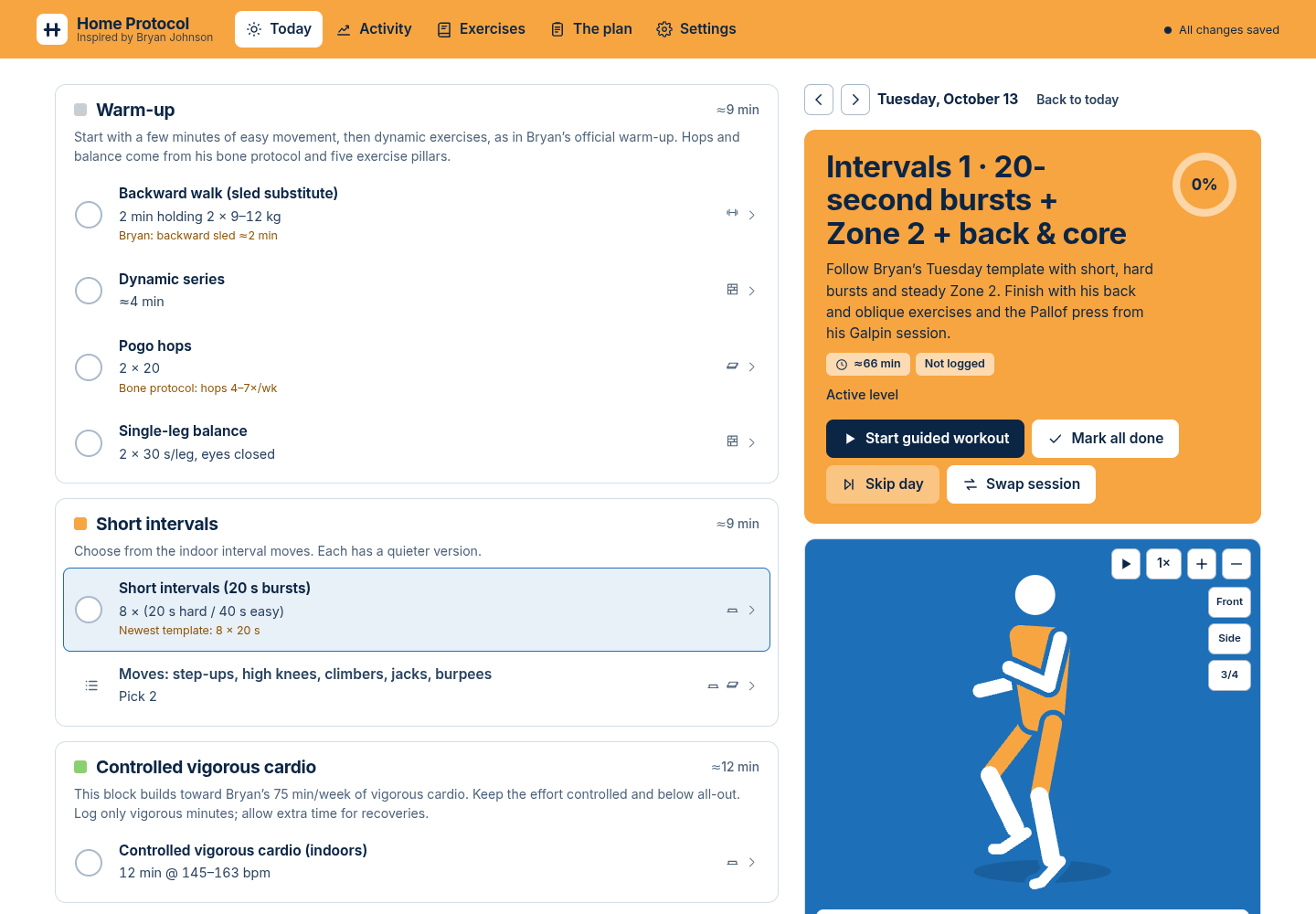Open the Exercises tab
Screen dimensions: 1316x914
[482, 29]
